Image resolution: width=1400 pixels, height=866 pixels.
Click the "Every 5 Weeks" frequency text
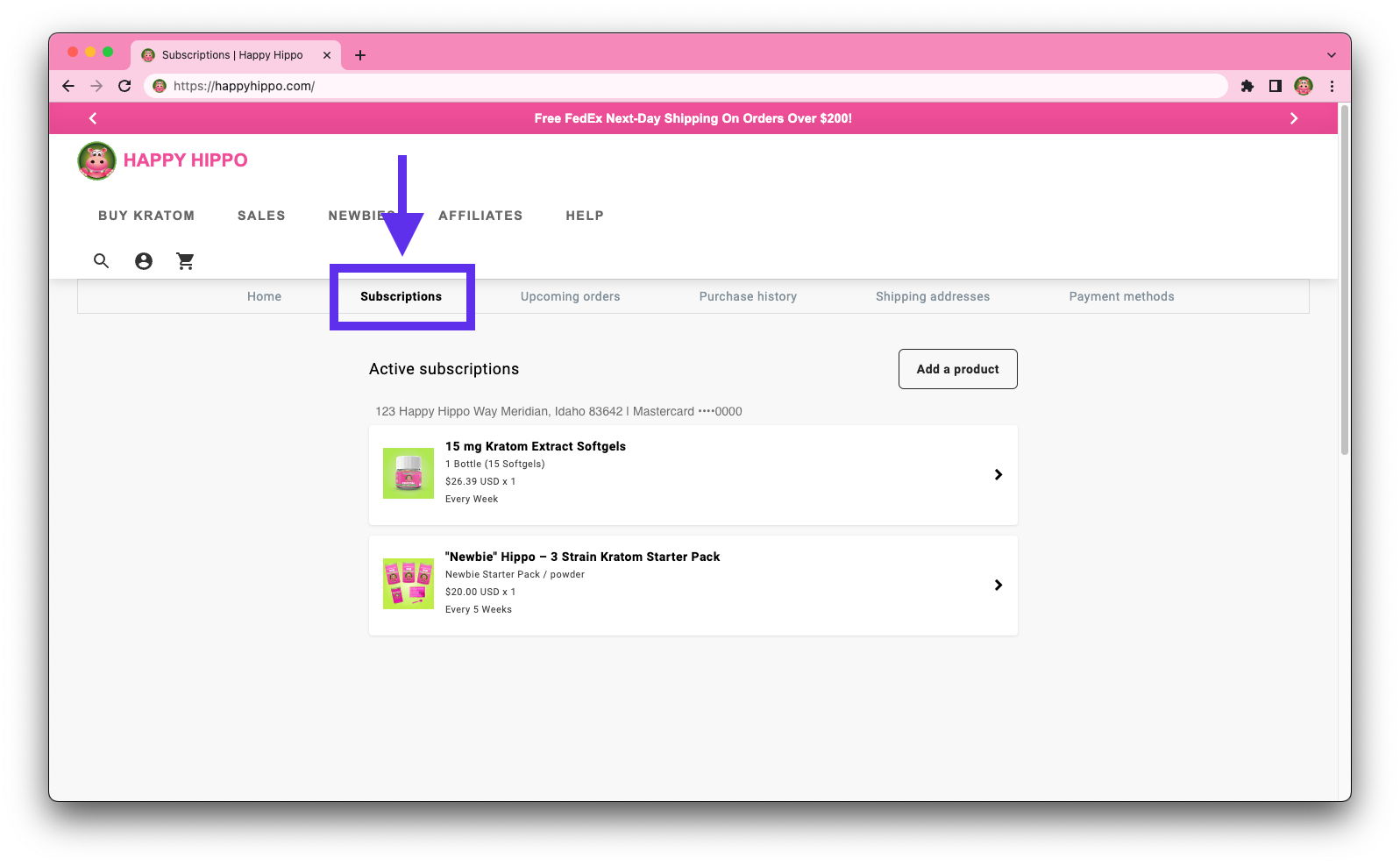tap(479, 609)
